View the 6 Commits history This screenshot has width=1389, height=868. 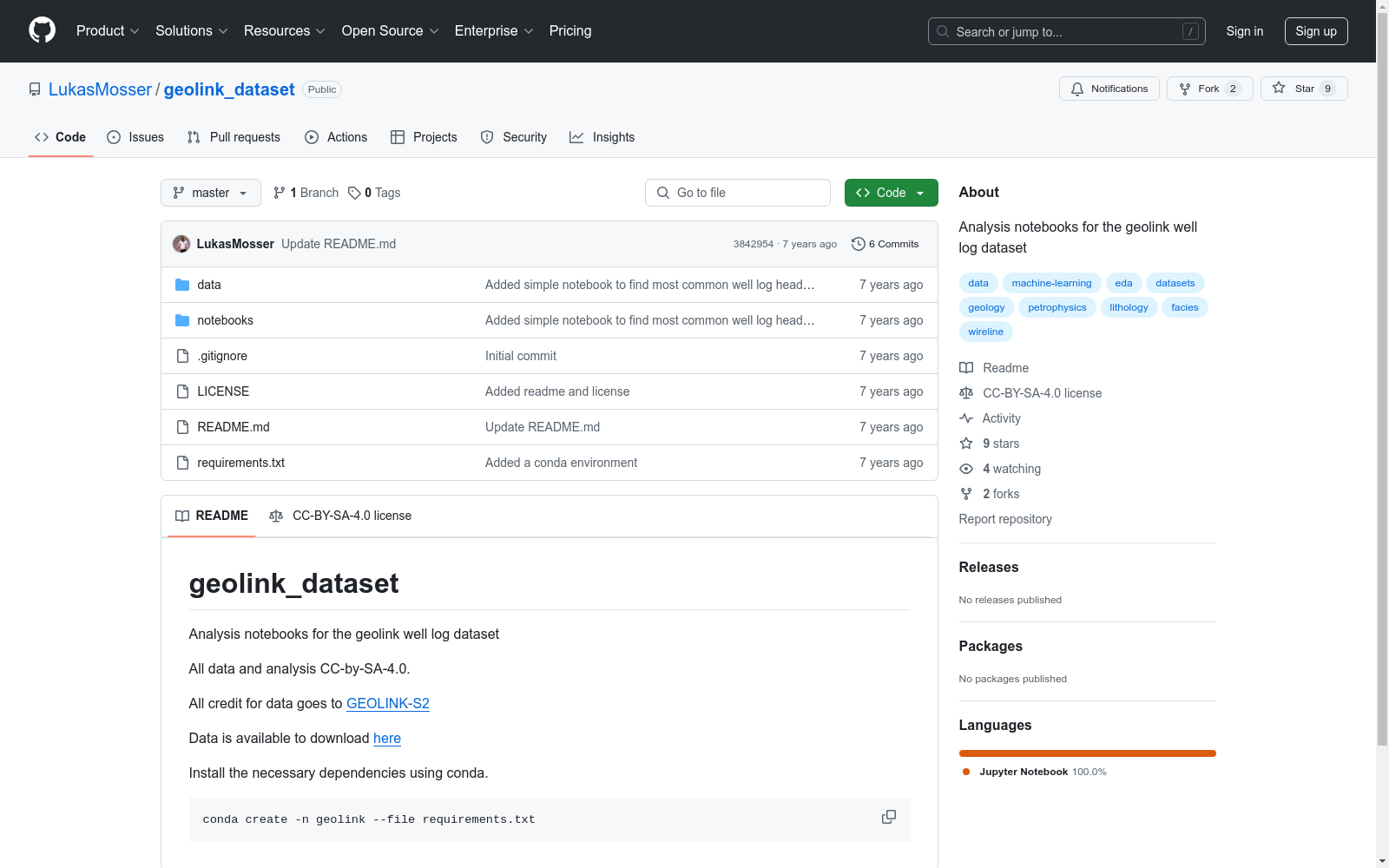point(885,244)
